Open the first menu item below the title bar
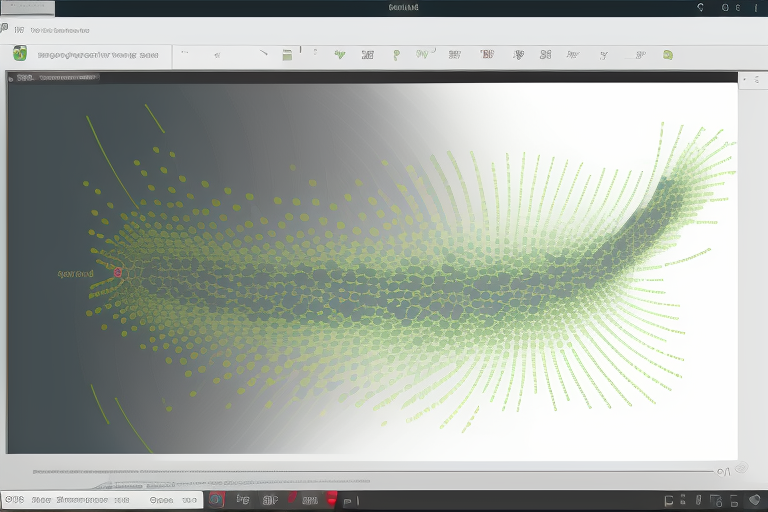 pos(19,30)
